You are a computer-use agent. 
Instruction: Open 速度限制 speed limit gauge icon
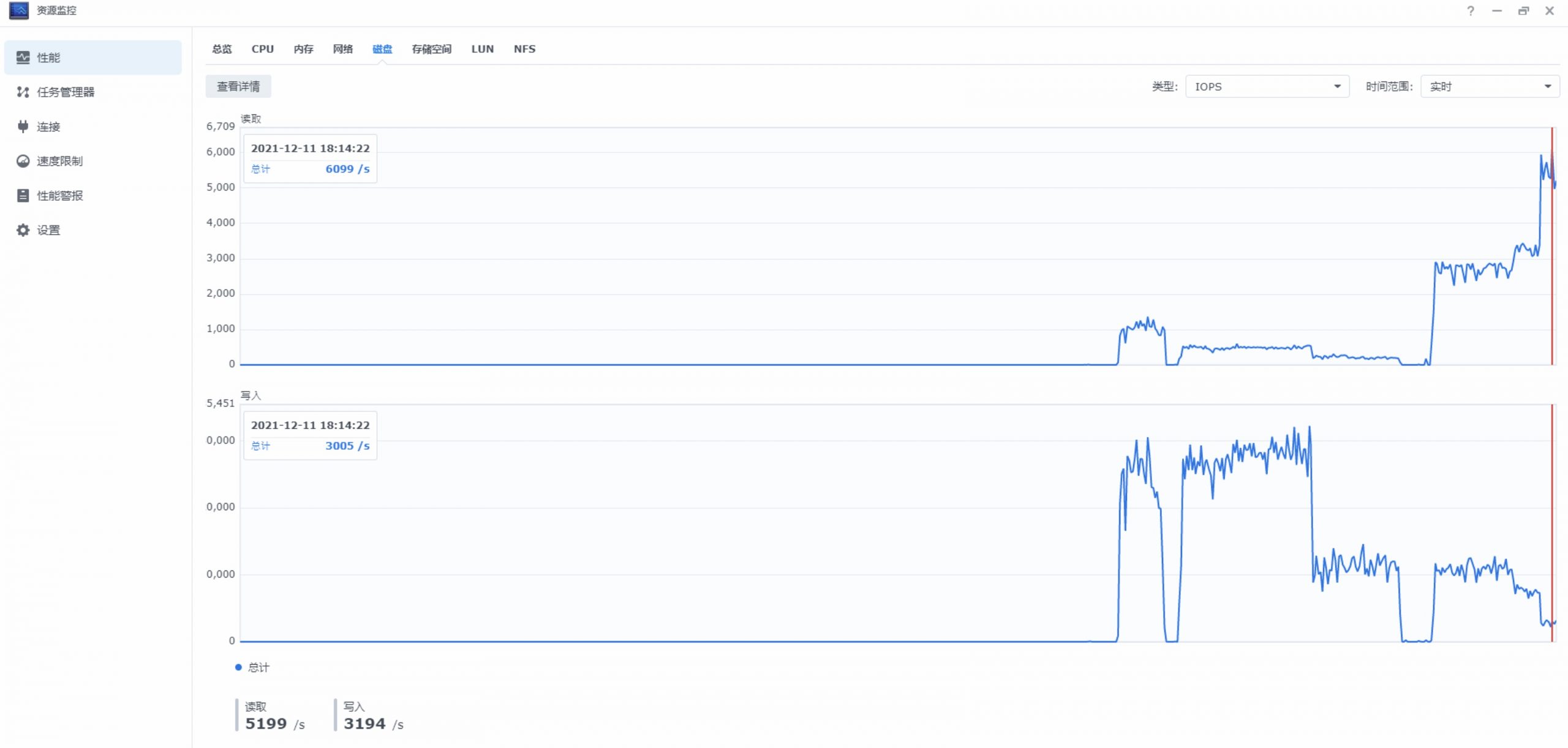tap(23, 161)
